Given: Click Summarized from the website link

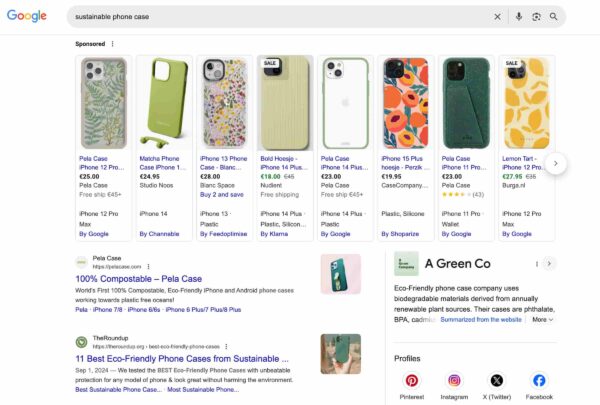Looking at the screenshot, I should point(481,320).
